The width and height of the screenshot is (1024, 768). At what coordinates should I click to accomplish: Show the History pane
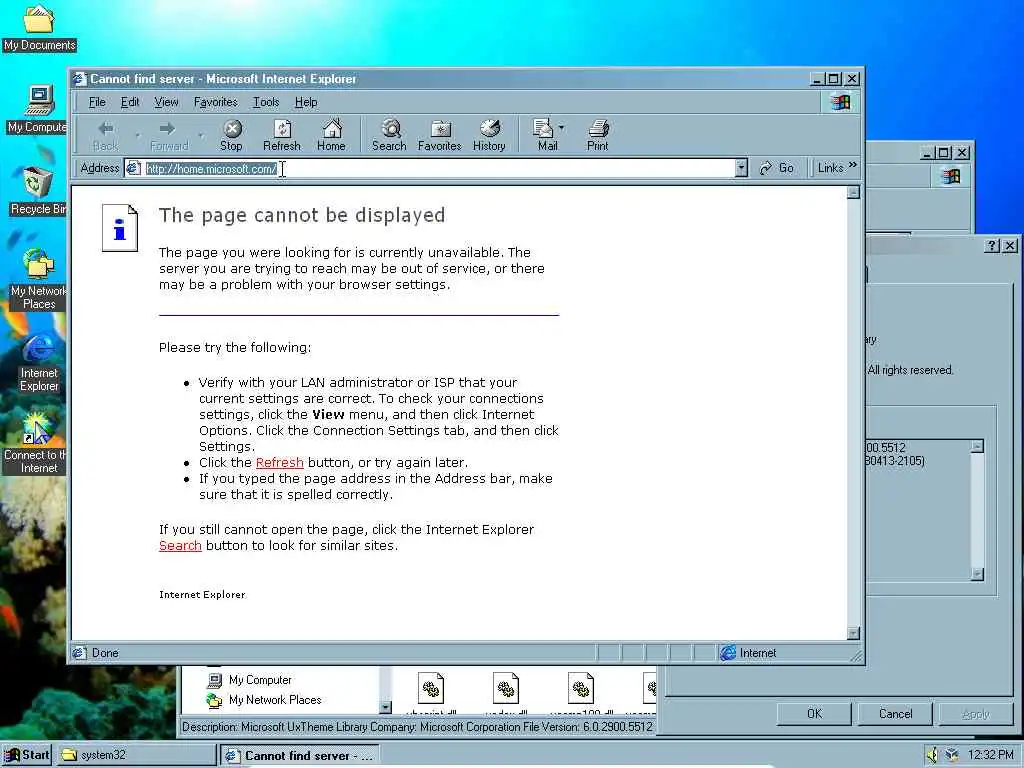coord(489,135)
